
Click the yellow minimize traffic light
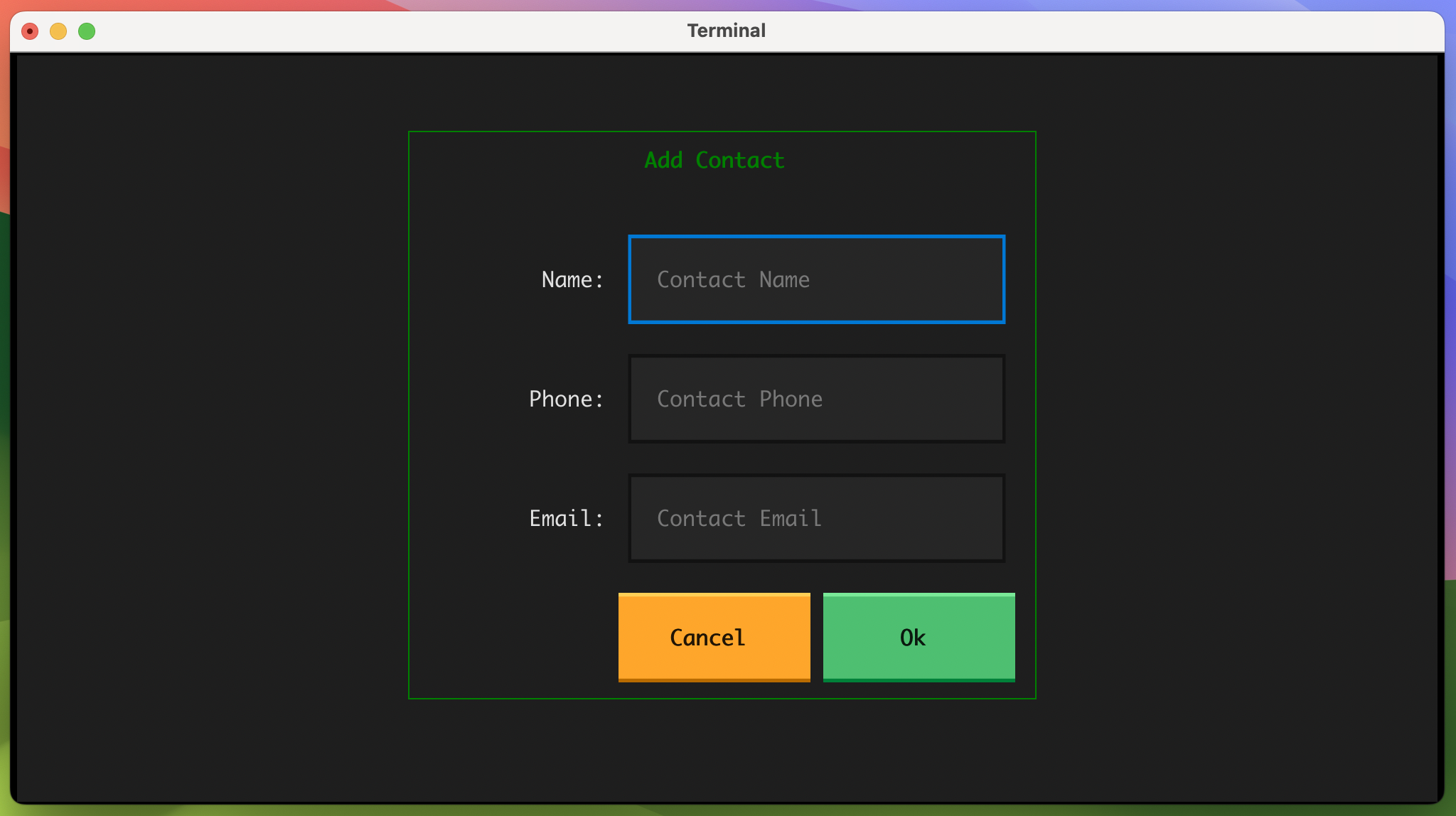click(58, 31)
